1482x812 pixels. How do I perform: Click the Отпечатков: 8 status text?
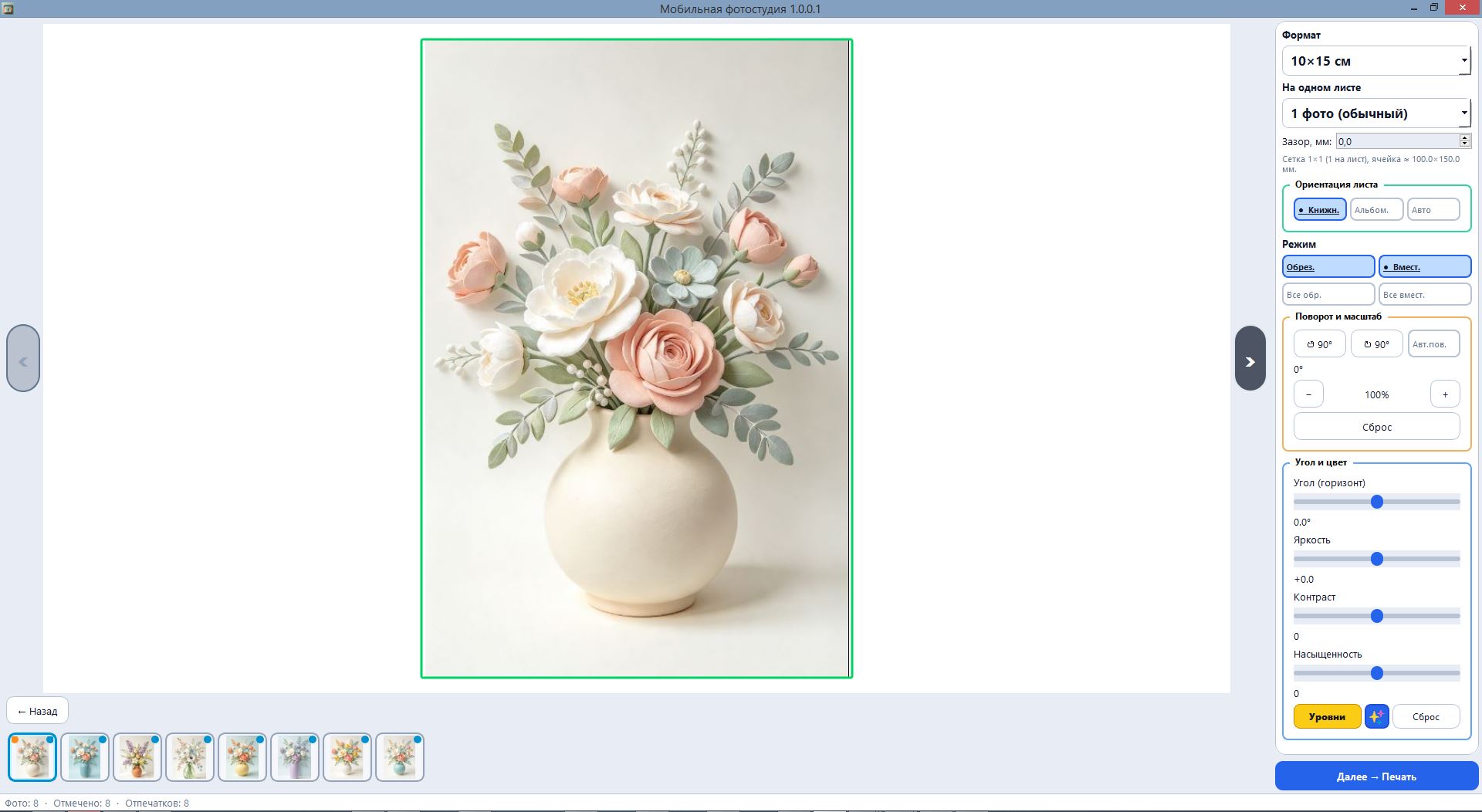pos(157,803)
